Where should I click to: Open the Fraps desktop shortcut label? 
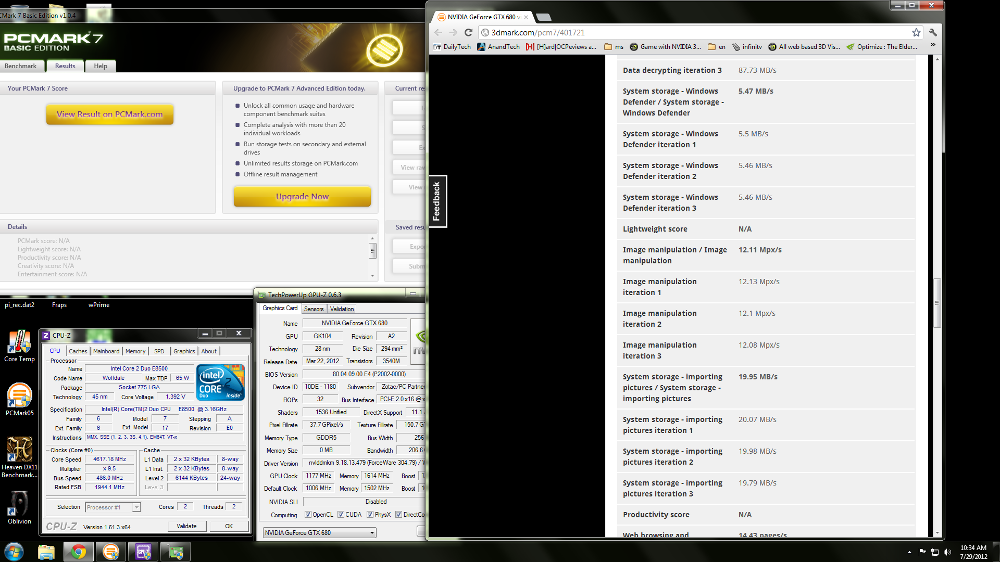tap(59, 305)
